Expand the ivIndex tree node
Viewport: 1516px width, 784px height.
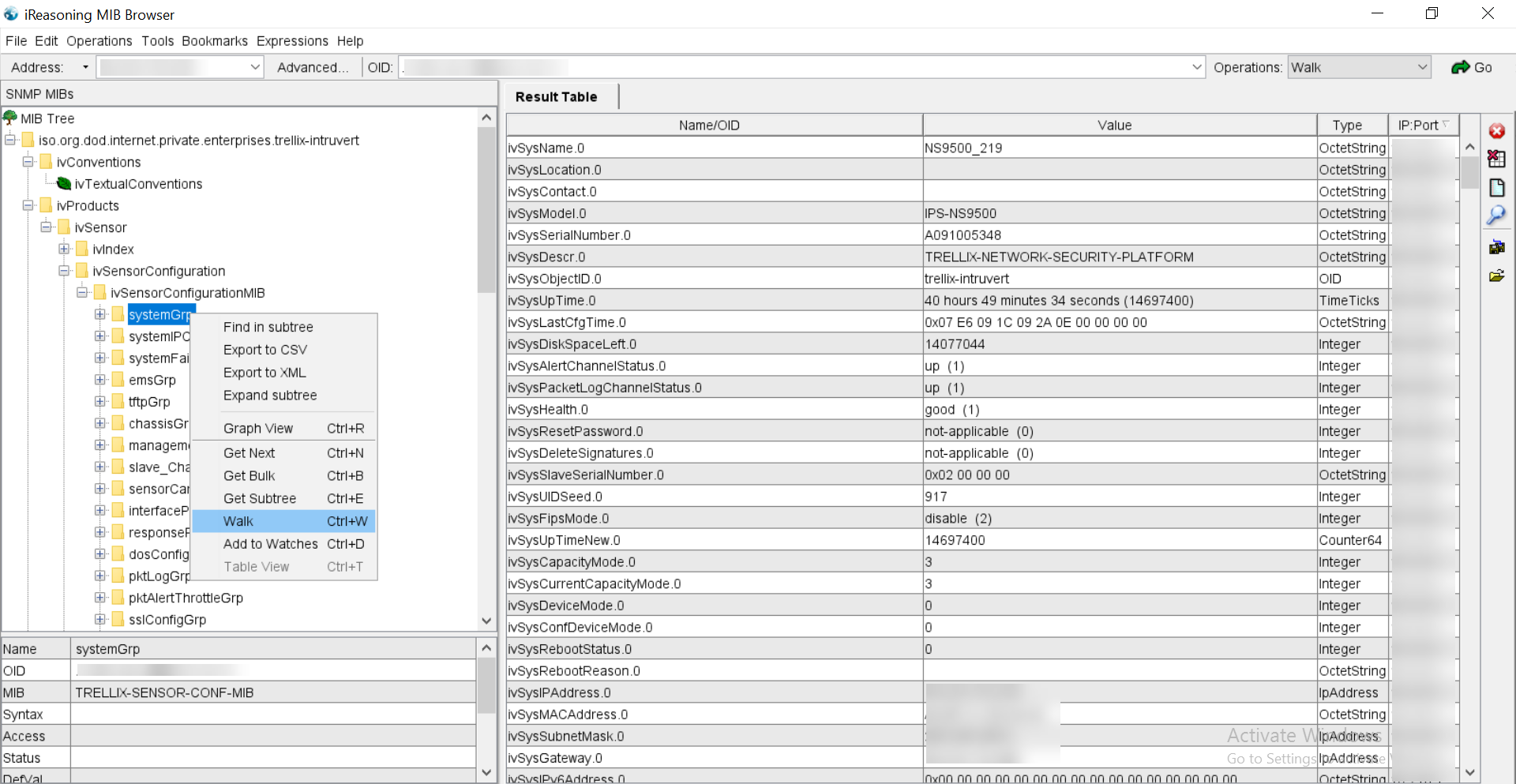64,249
